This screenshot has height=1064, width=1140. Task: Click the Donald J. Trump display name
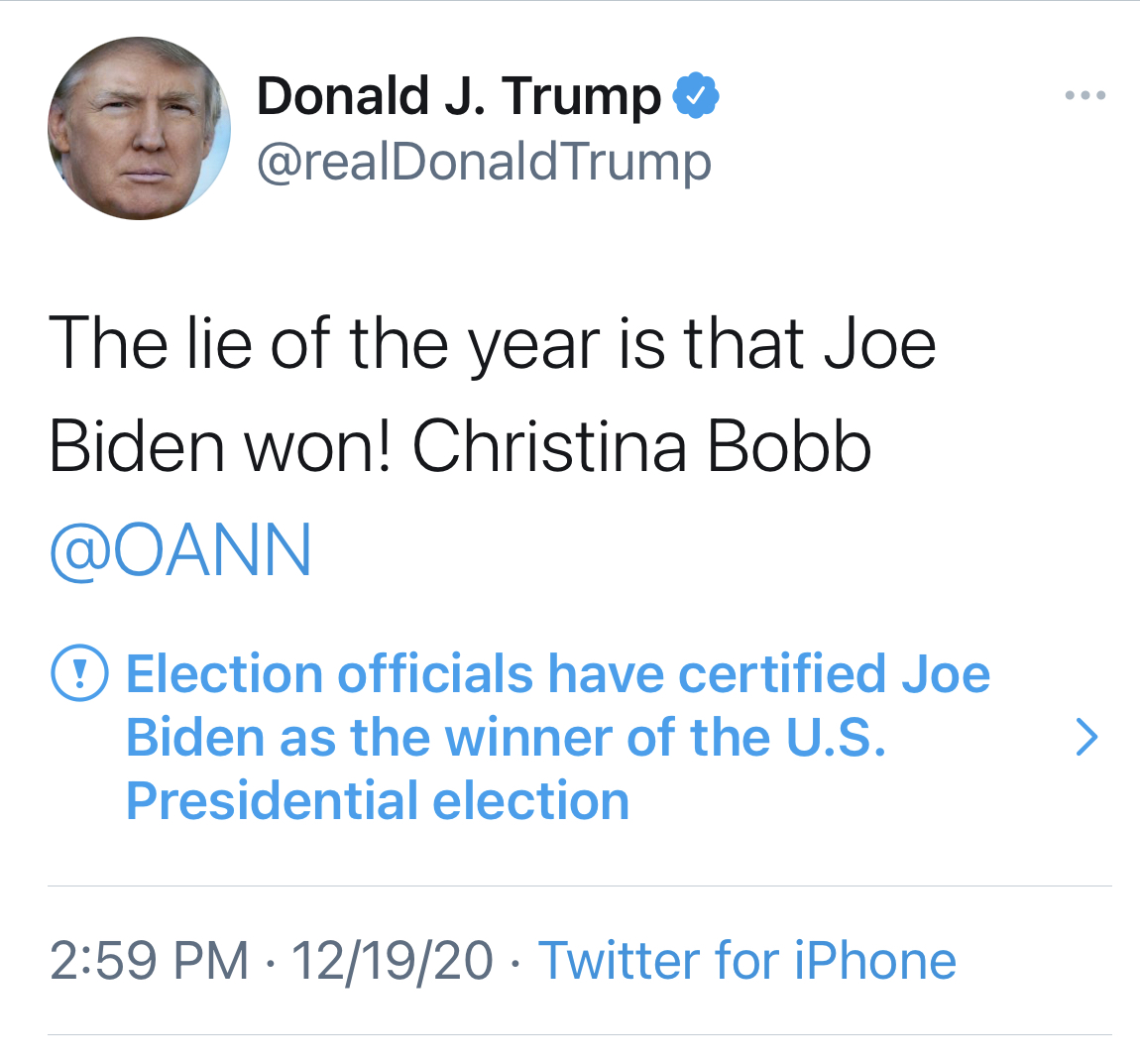458,96
